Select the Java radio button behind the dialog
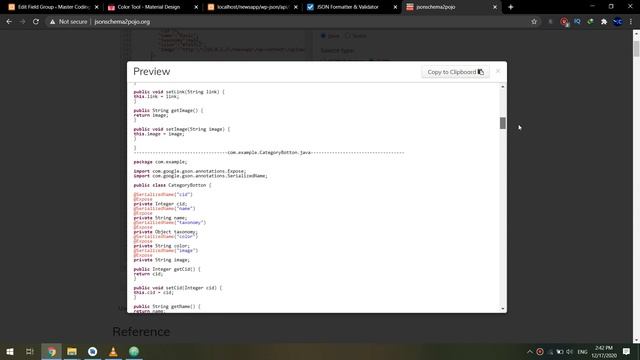 323,36
